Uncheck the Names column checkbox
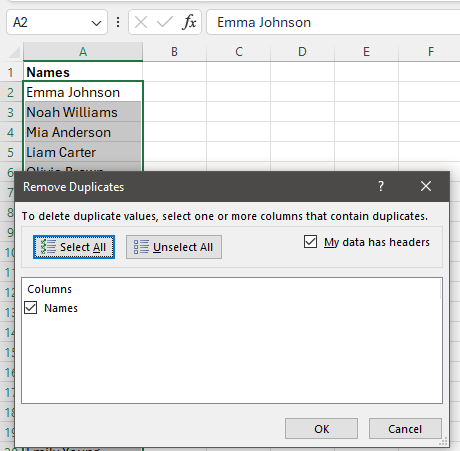This screenshot has width=460, height=451. click(31, 308)
